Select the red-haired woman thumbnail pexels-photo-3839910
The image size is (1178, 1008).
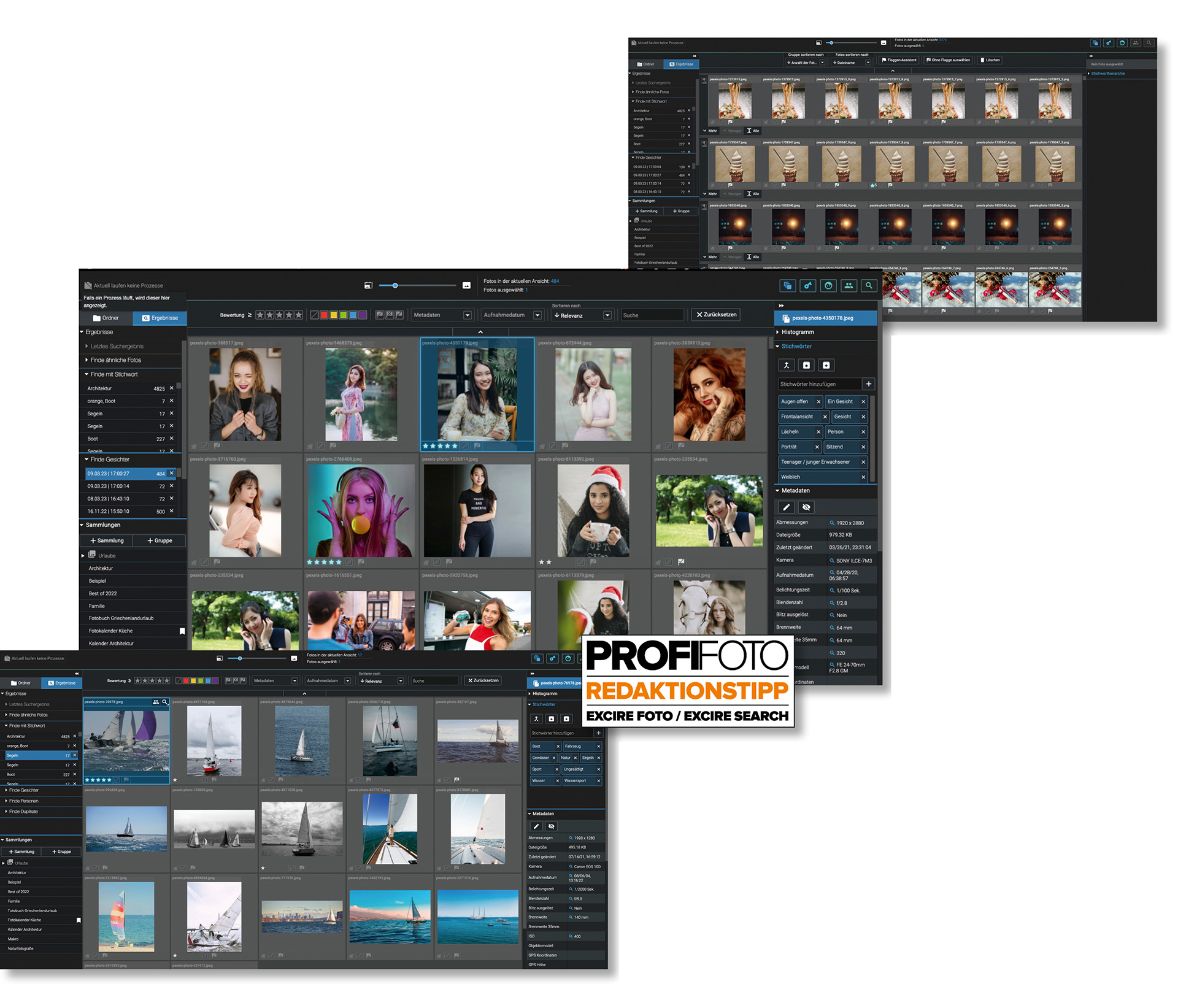click(x=709, y=395)
